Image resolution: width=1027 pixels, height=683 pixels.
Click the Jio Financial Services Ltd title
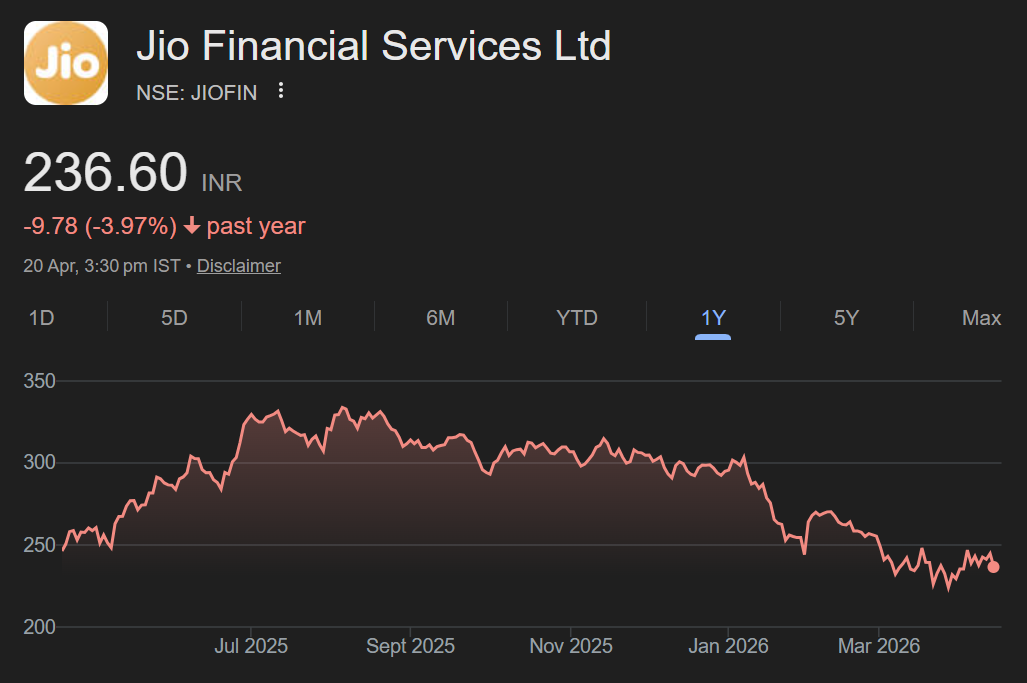pos(373,46)
